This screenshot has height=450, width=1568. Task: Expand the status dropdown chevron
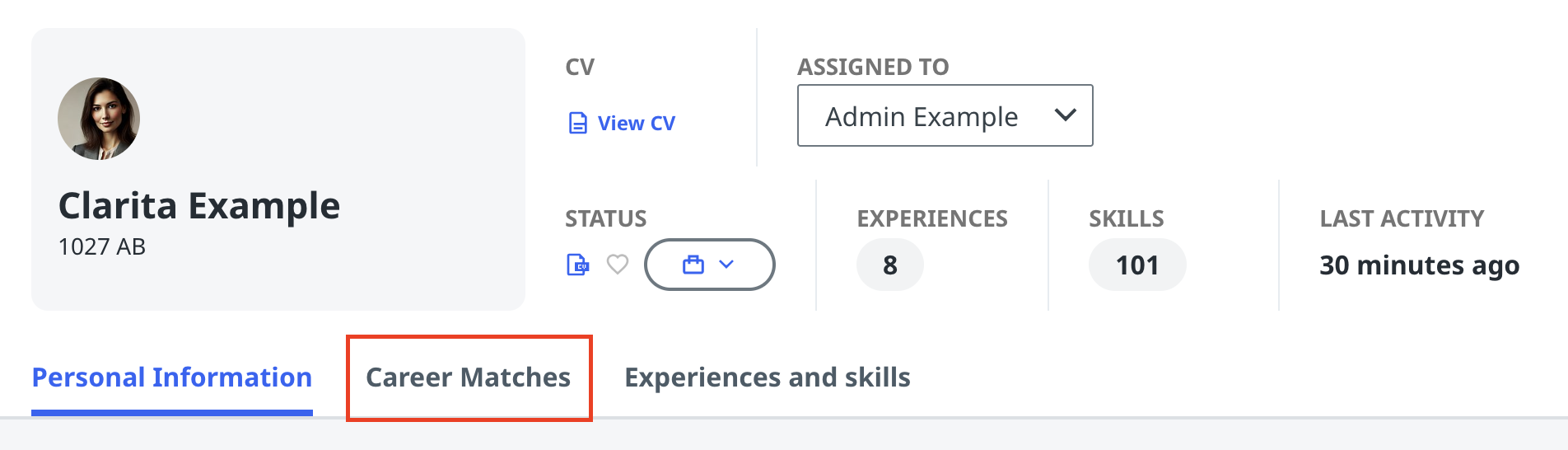coord(726,265)
